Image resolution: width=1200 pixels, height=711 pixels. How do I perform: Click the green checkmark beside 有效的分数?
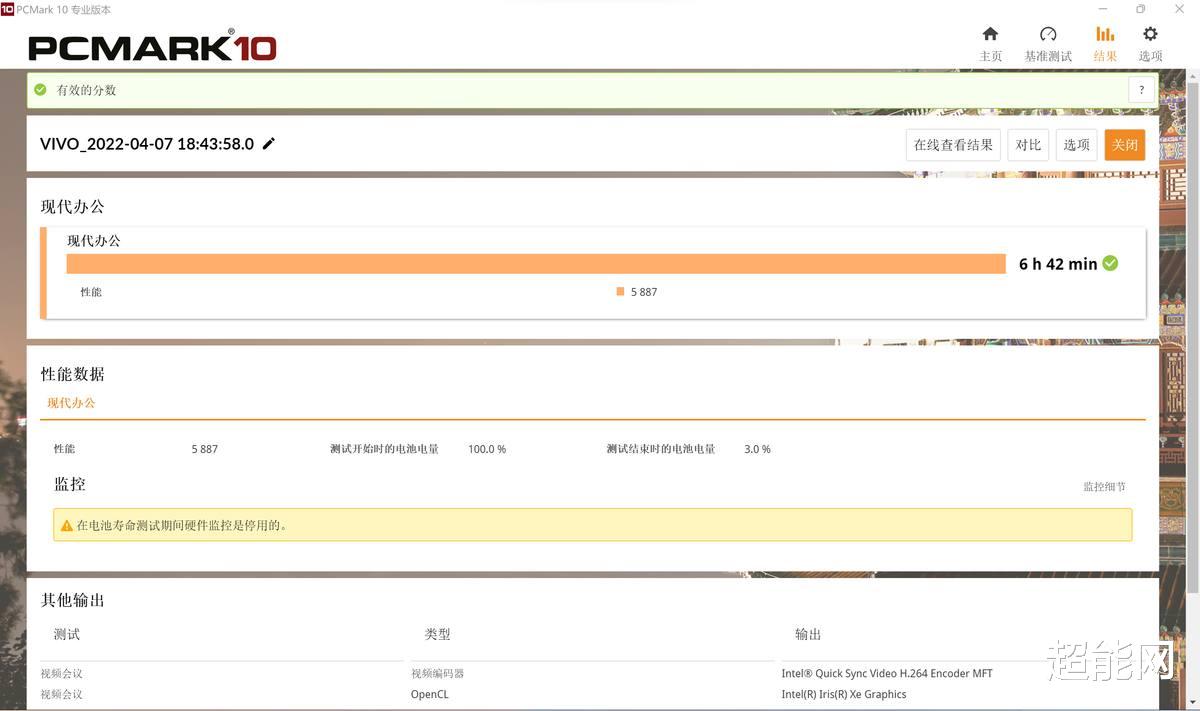pyautogui.click(x=40, y=89)
